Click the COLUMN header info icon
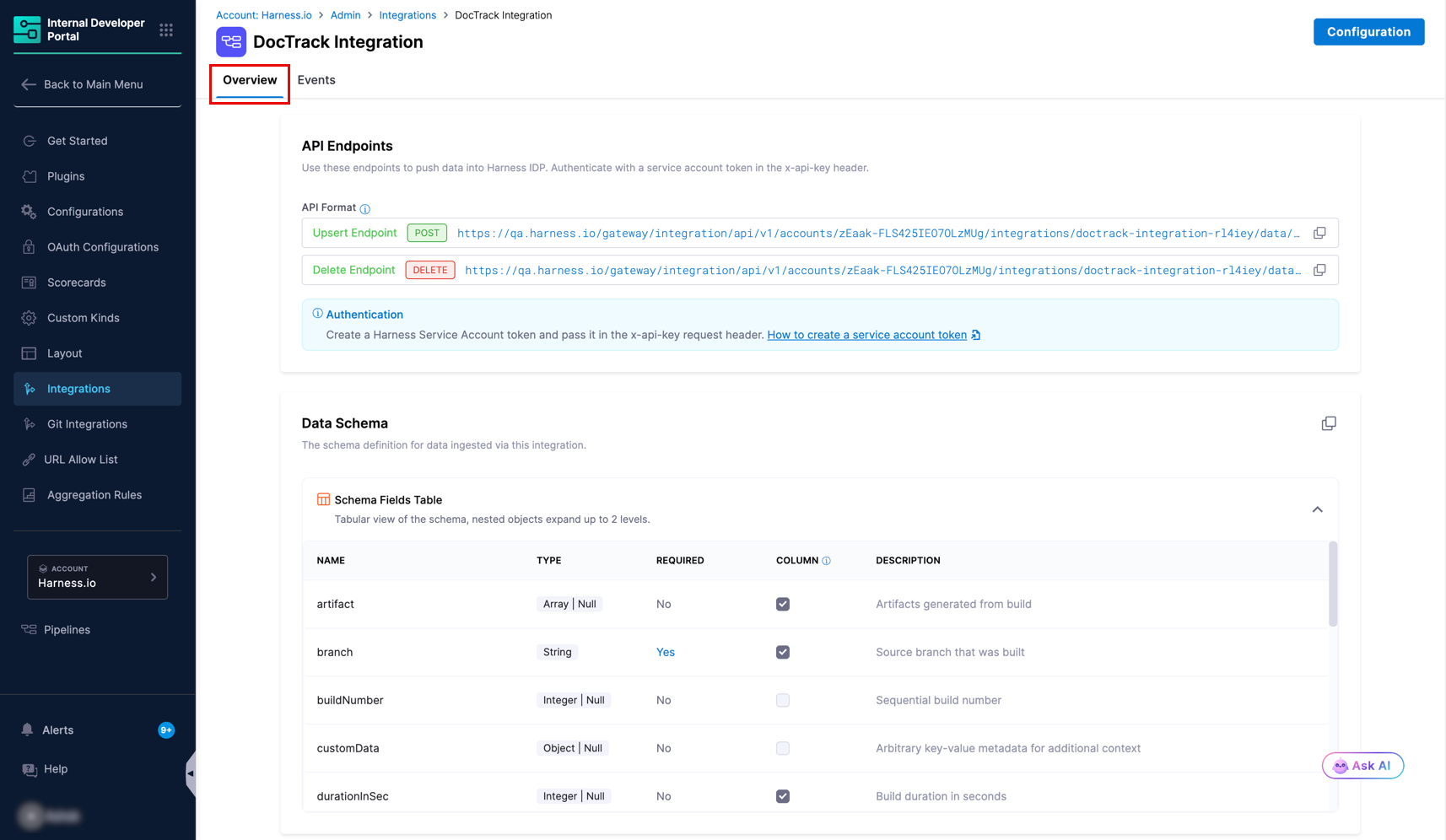Image resolution: width=1446 pixels, height=840 pixels. [x=827, y=561]
